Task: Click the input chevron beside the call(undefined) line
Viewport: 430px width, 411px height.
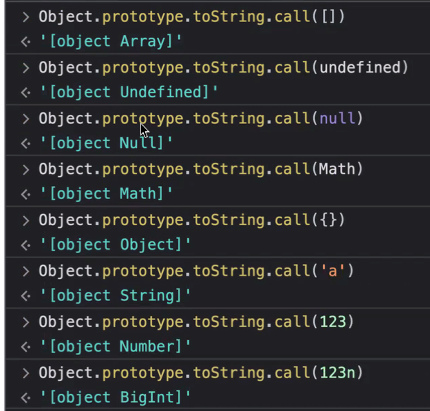Action: click(x=26, y=68)
